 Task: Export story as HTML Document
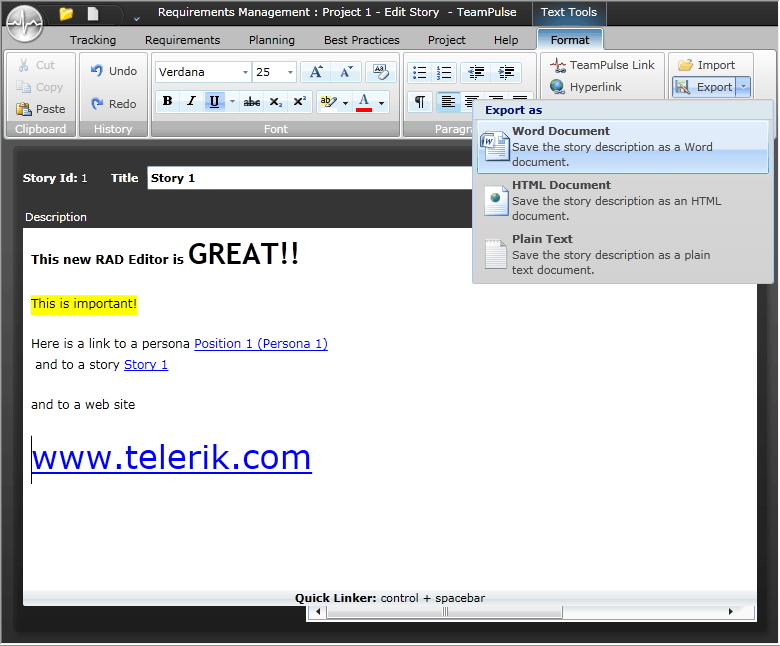(623, 200)
